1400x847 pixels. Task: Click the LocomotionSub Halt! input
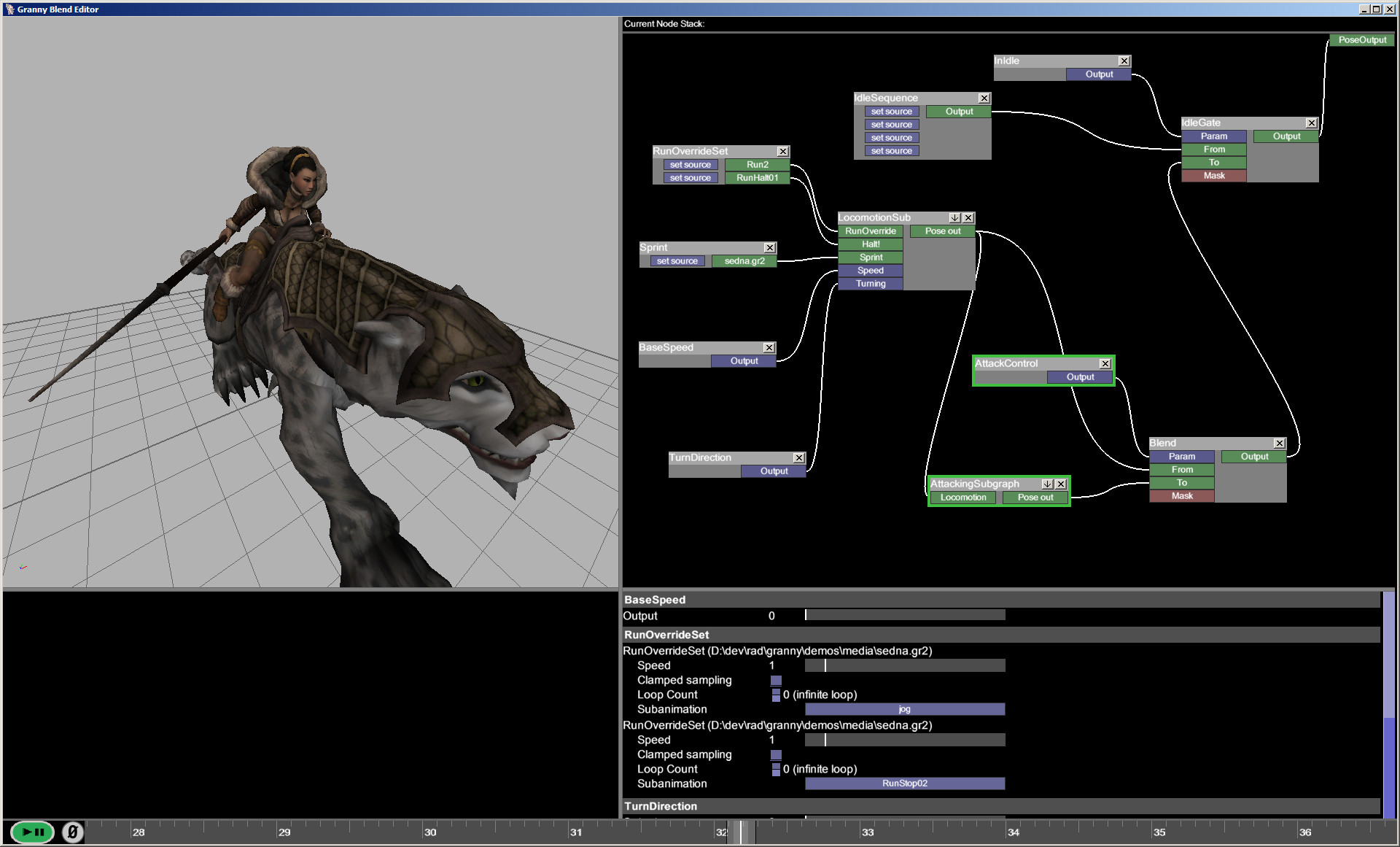tap(871, 244)
